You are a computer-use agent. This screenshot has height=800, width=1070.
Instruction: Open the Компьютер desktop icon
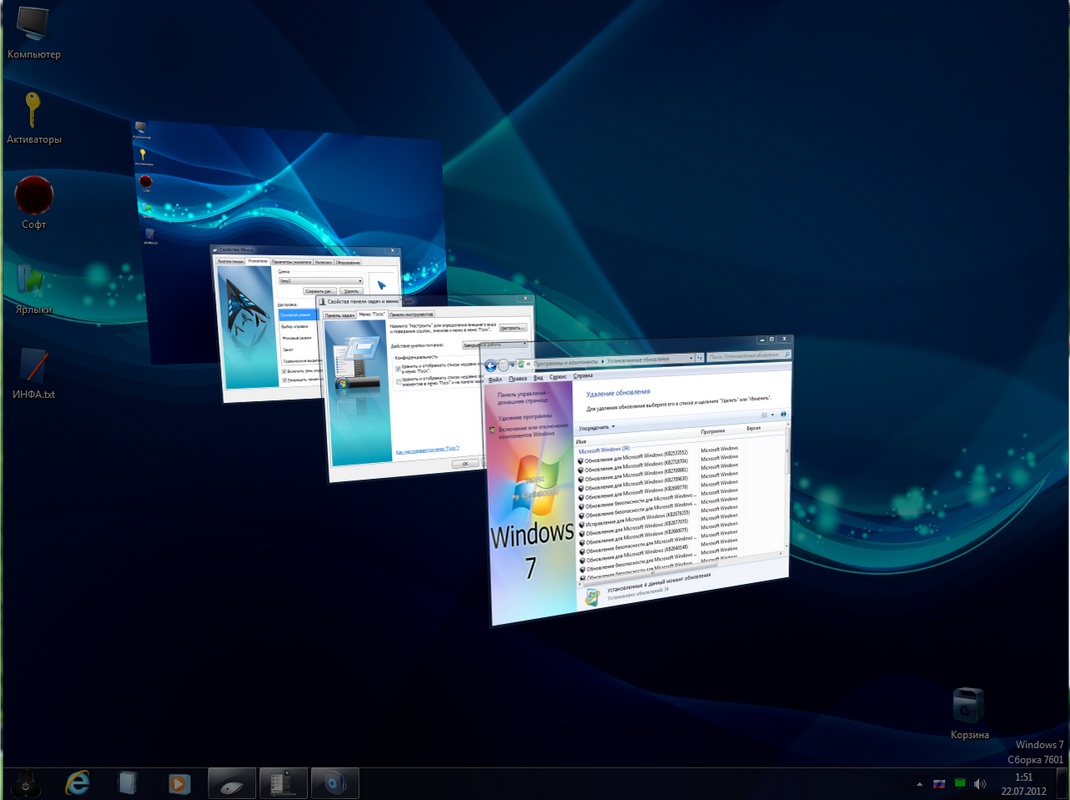[33, 32]
